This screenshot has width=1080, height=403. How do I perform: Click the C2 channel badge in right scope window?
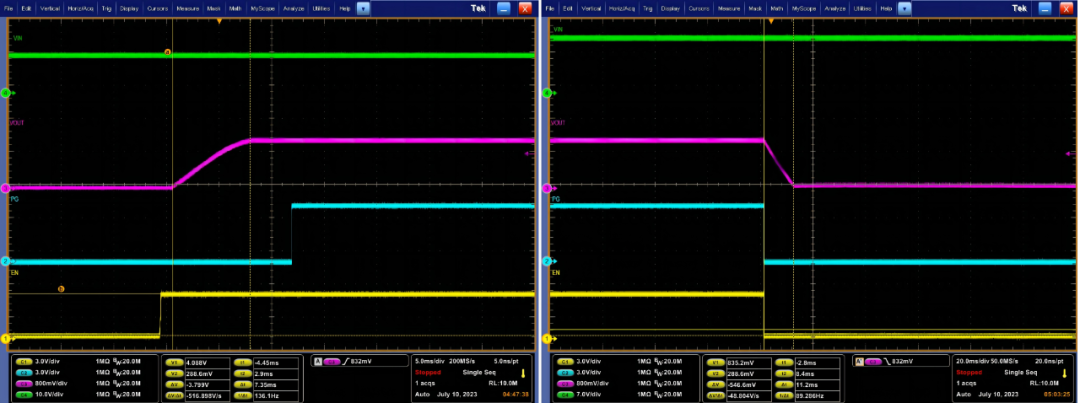click(x=565, y=373)
